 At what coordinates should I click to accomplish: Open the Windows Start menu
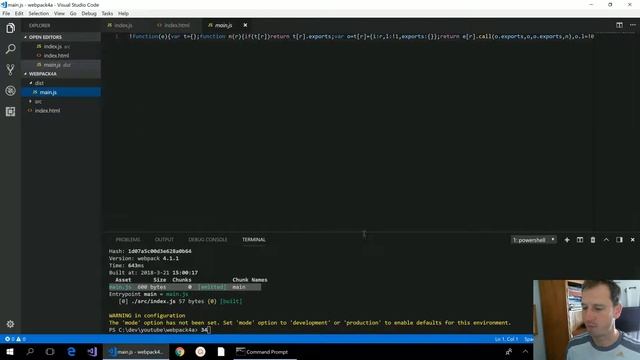[10, 351]
